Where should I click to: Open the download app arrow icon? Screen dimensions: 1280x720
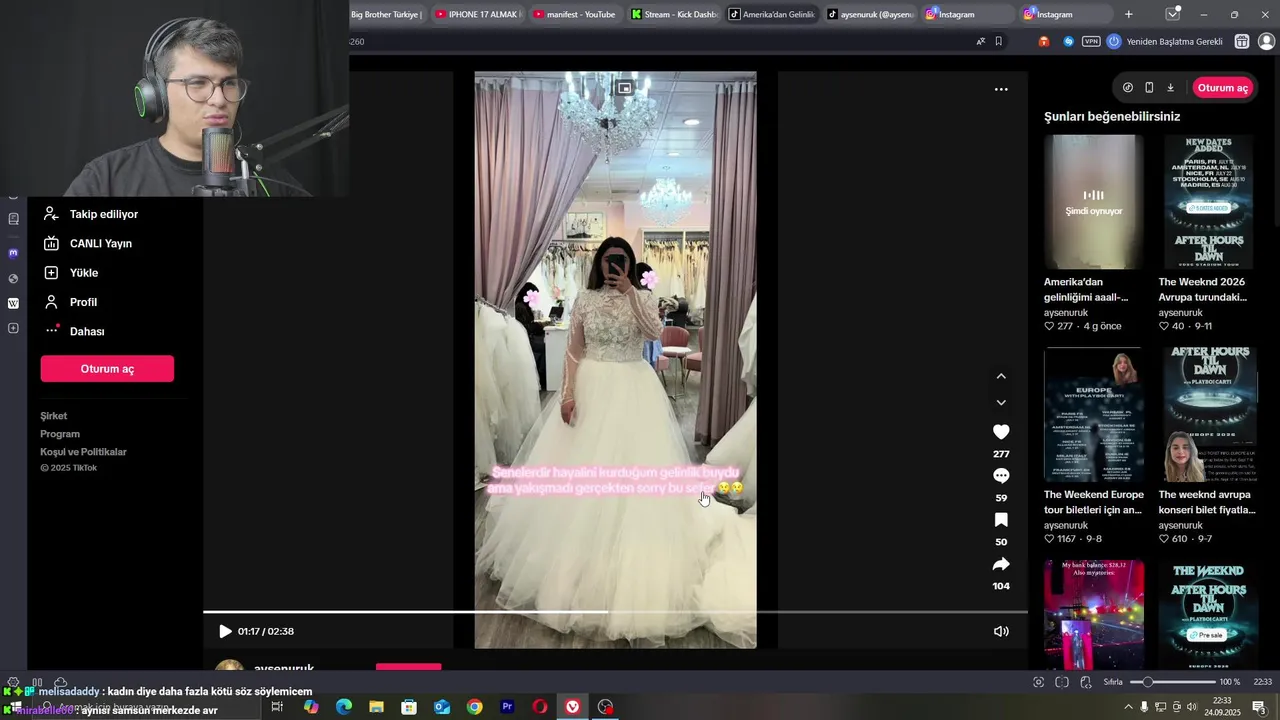coord(1171,88)
